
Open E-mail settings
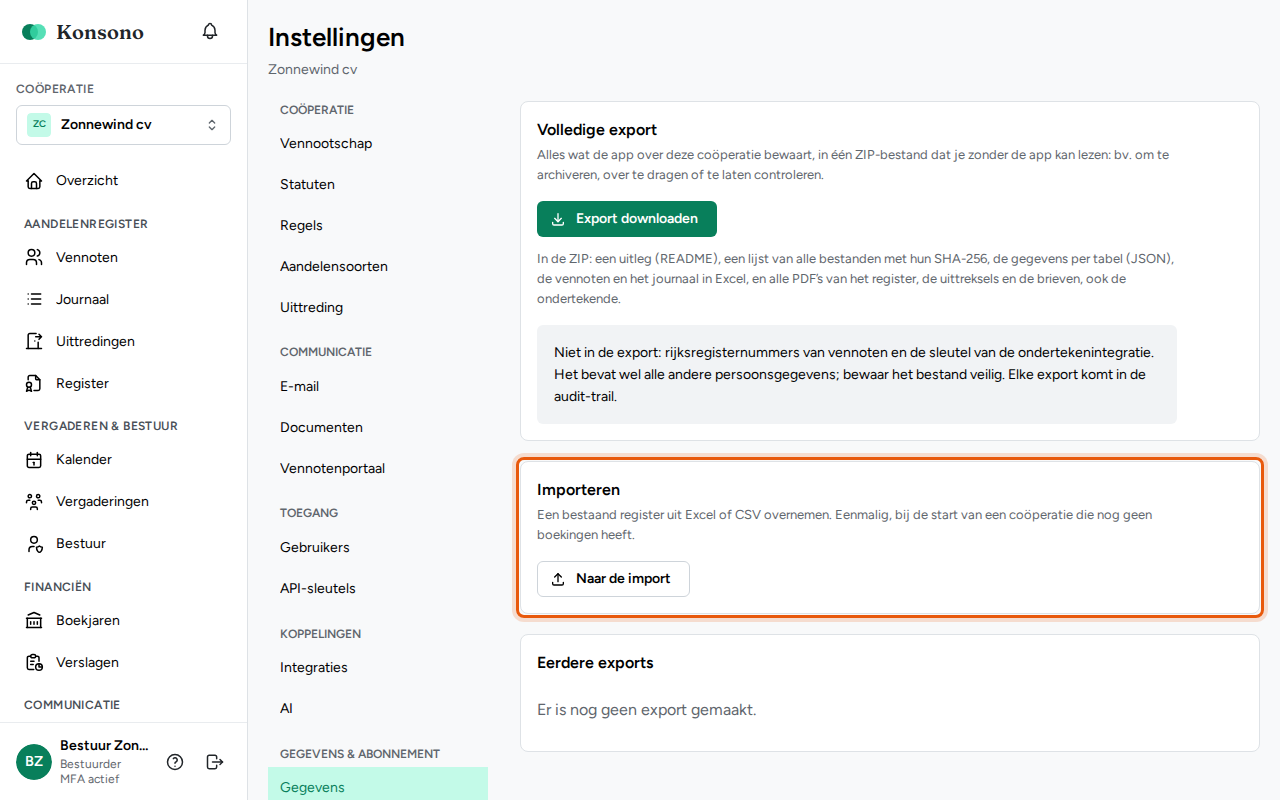pos(378,387)
